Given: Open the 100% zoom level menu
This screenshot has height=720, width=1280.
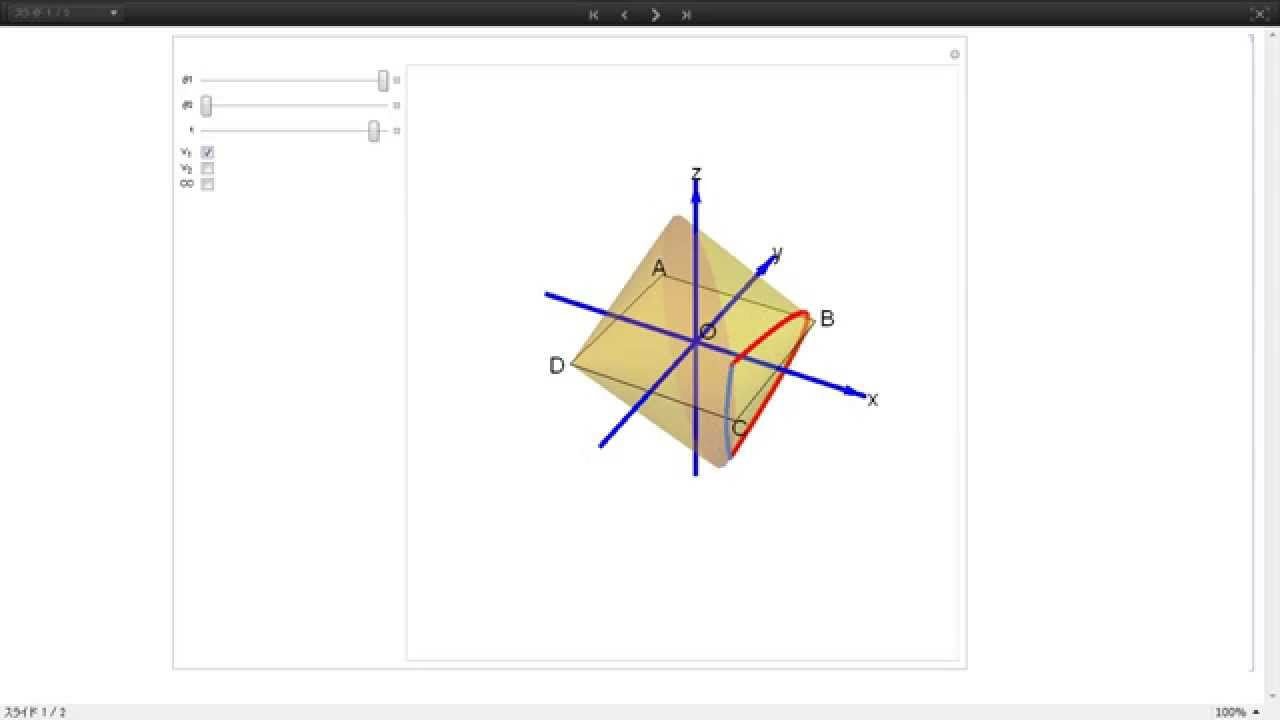Looking at the screenshot, I should (x=1236, y=712).
